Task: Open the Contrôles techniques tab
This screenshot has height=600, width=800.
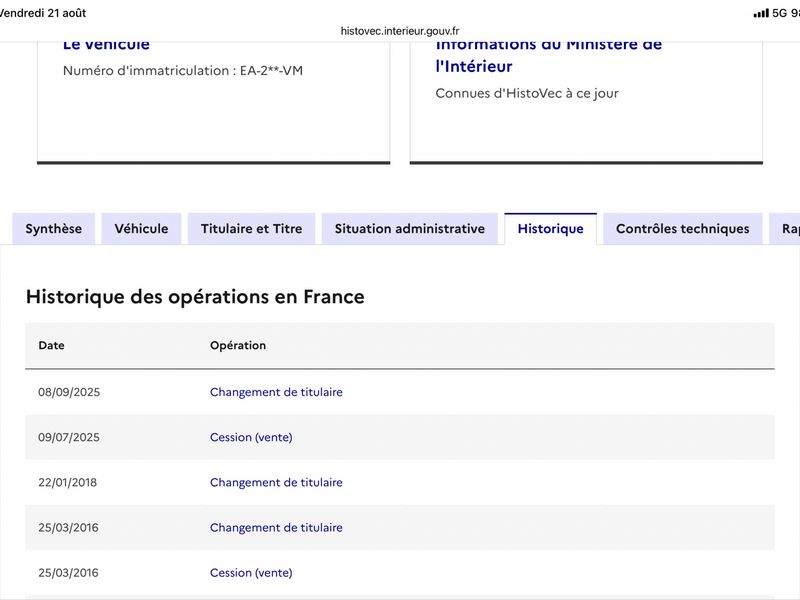Action: point(683,229)
